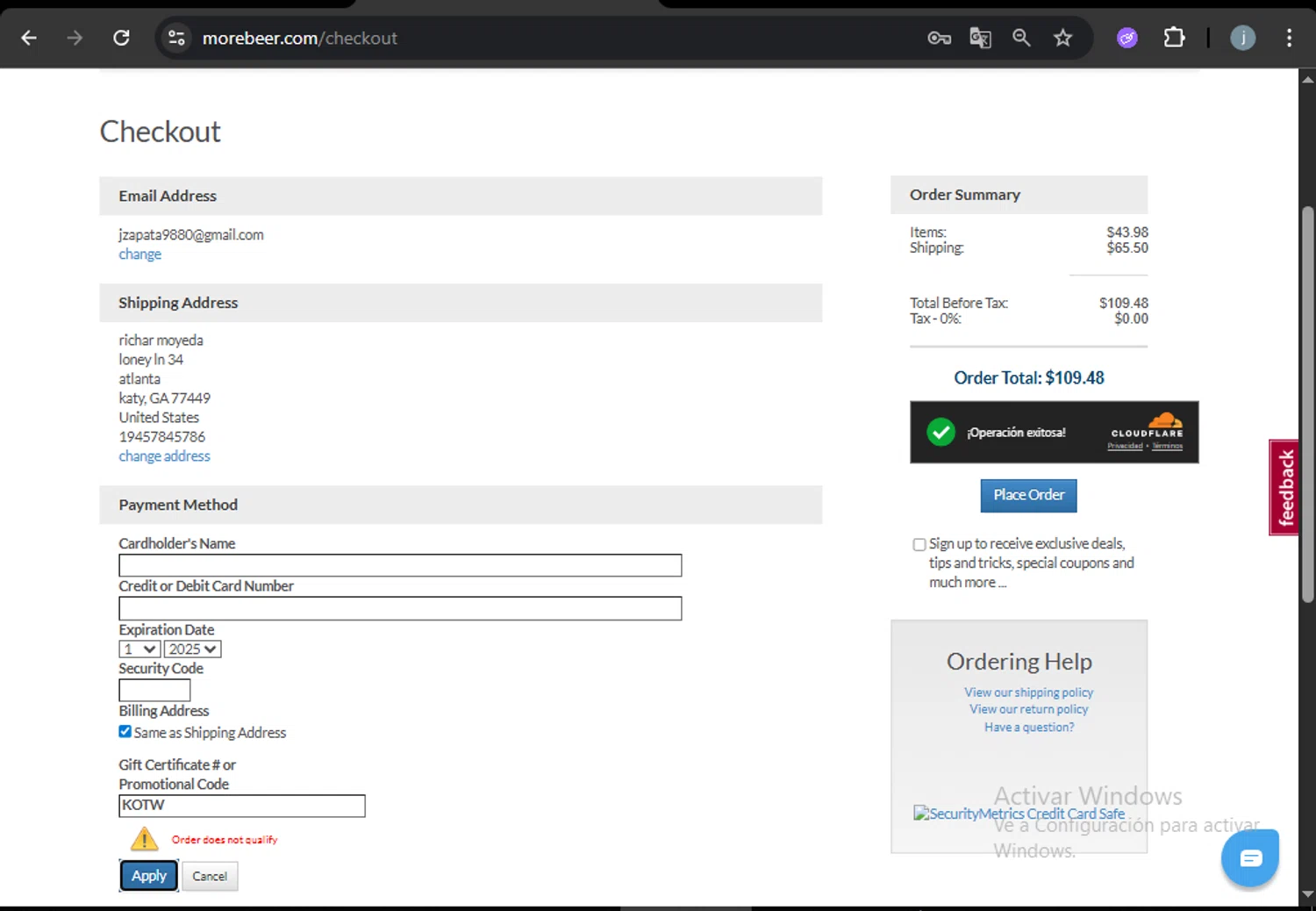
Task: Click the scrollbar down arrow
Action: [1307, 894]
